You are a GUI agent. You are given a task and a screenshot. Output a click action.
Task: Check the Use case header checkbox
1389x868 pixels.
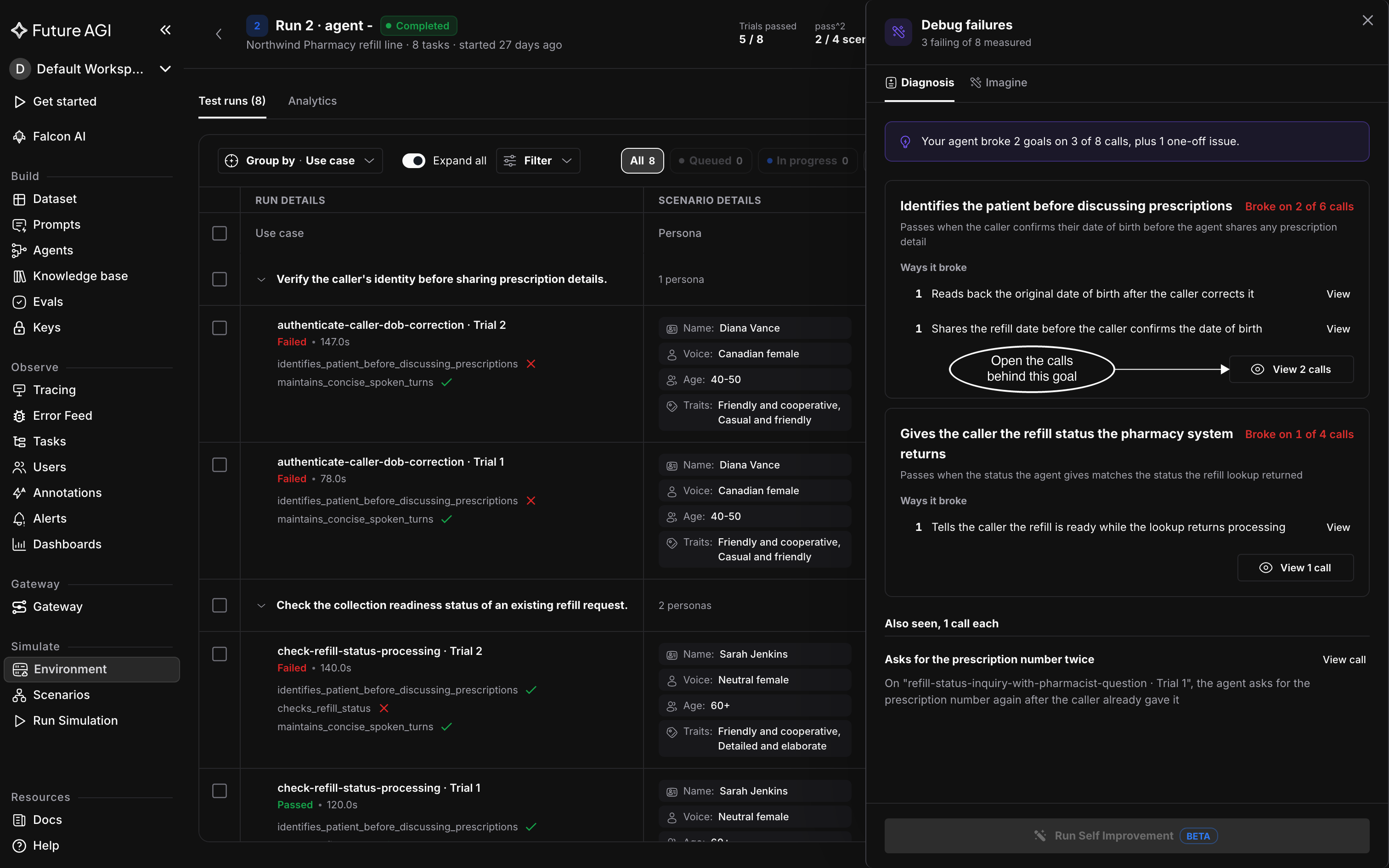click(x=219, y=233)
